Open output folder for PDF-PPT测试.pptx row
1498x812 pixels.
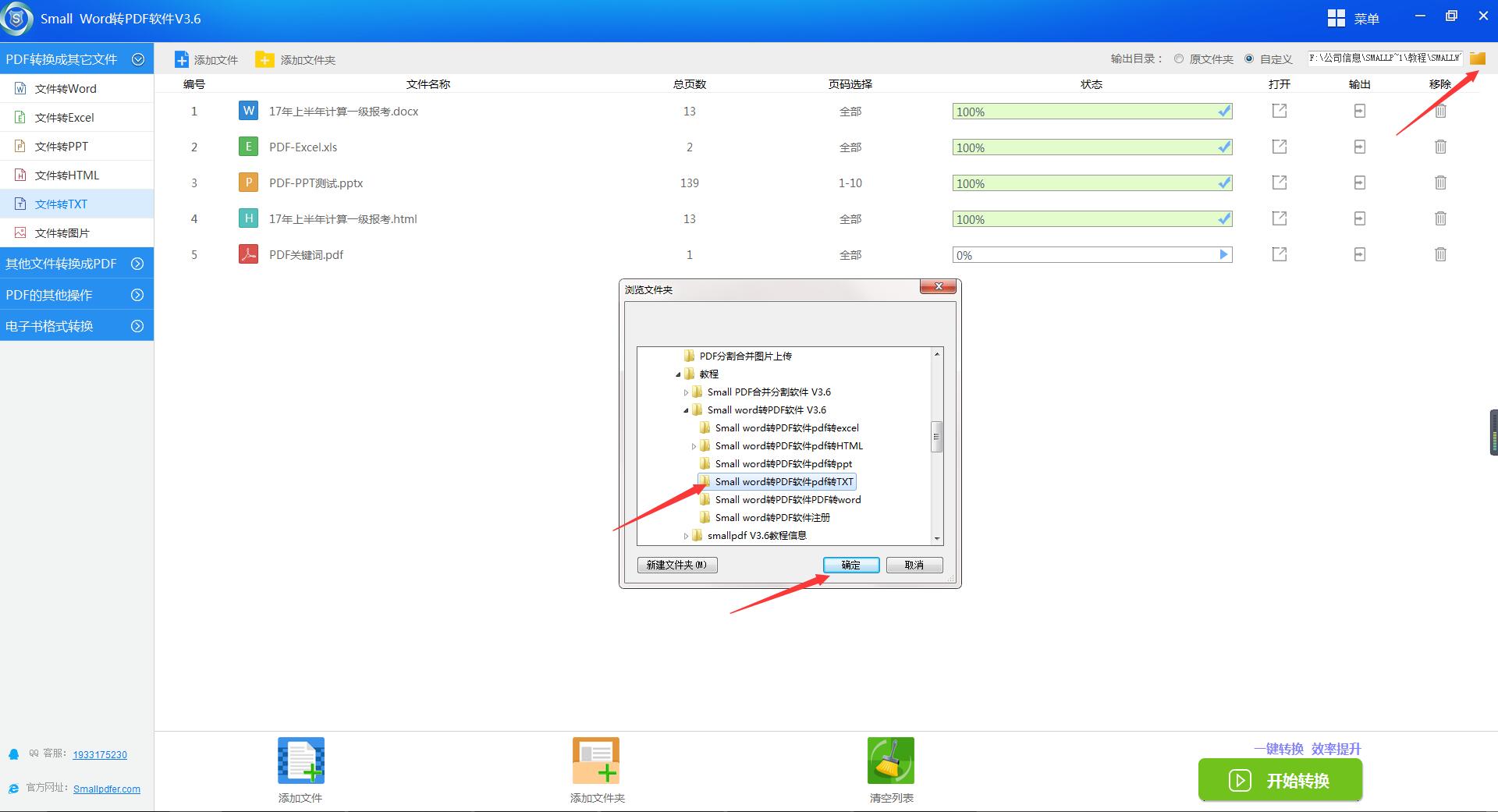click(1359, 183)
